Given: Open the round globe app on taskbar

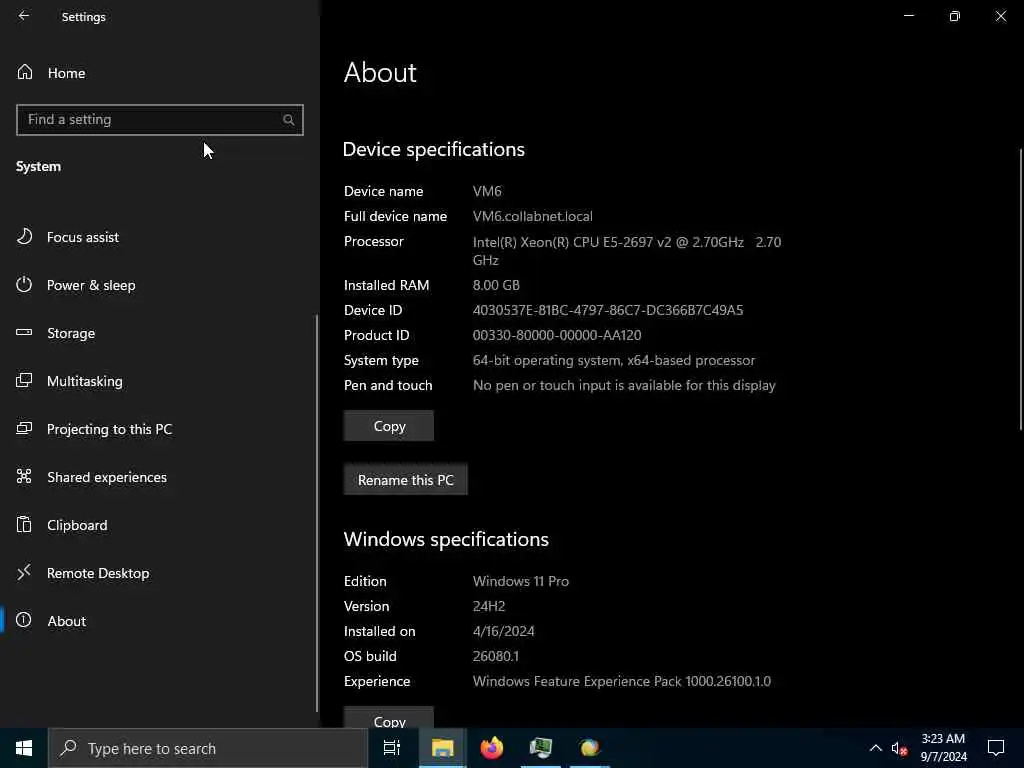Looking at the screenshot, I should coord(590,748).
